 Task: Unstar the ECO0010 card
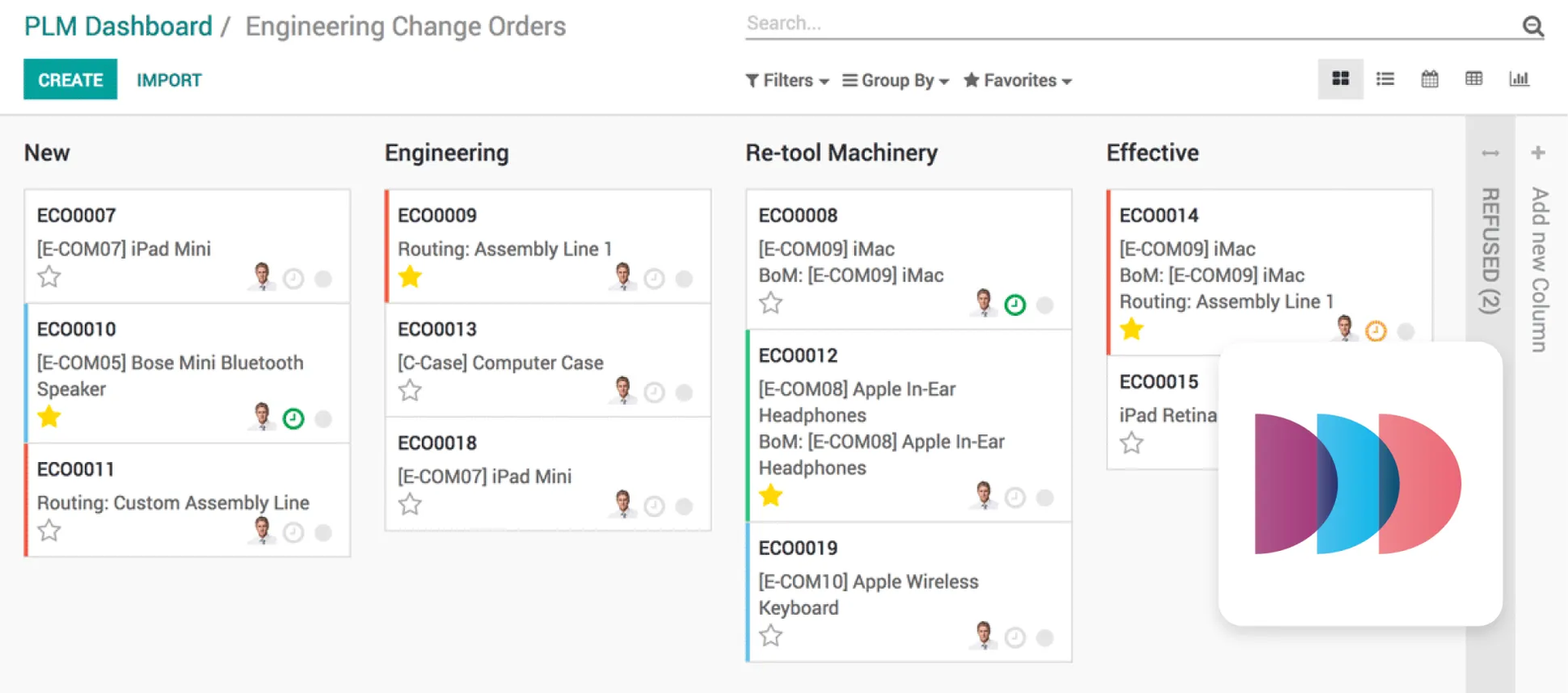(x=49, y=417)
